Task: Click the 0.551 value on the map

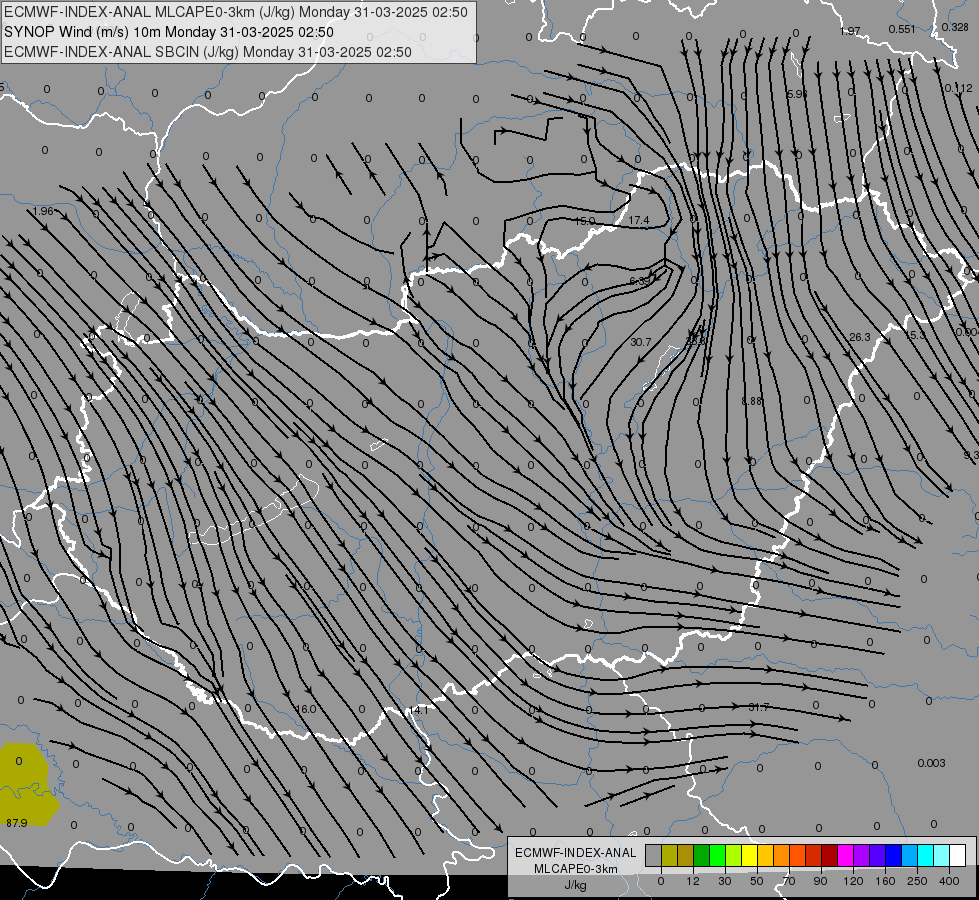Action: click(x=902, y=29)
